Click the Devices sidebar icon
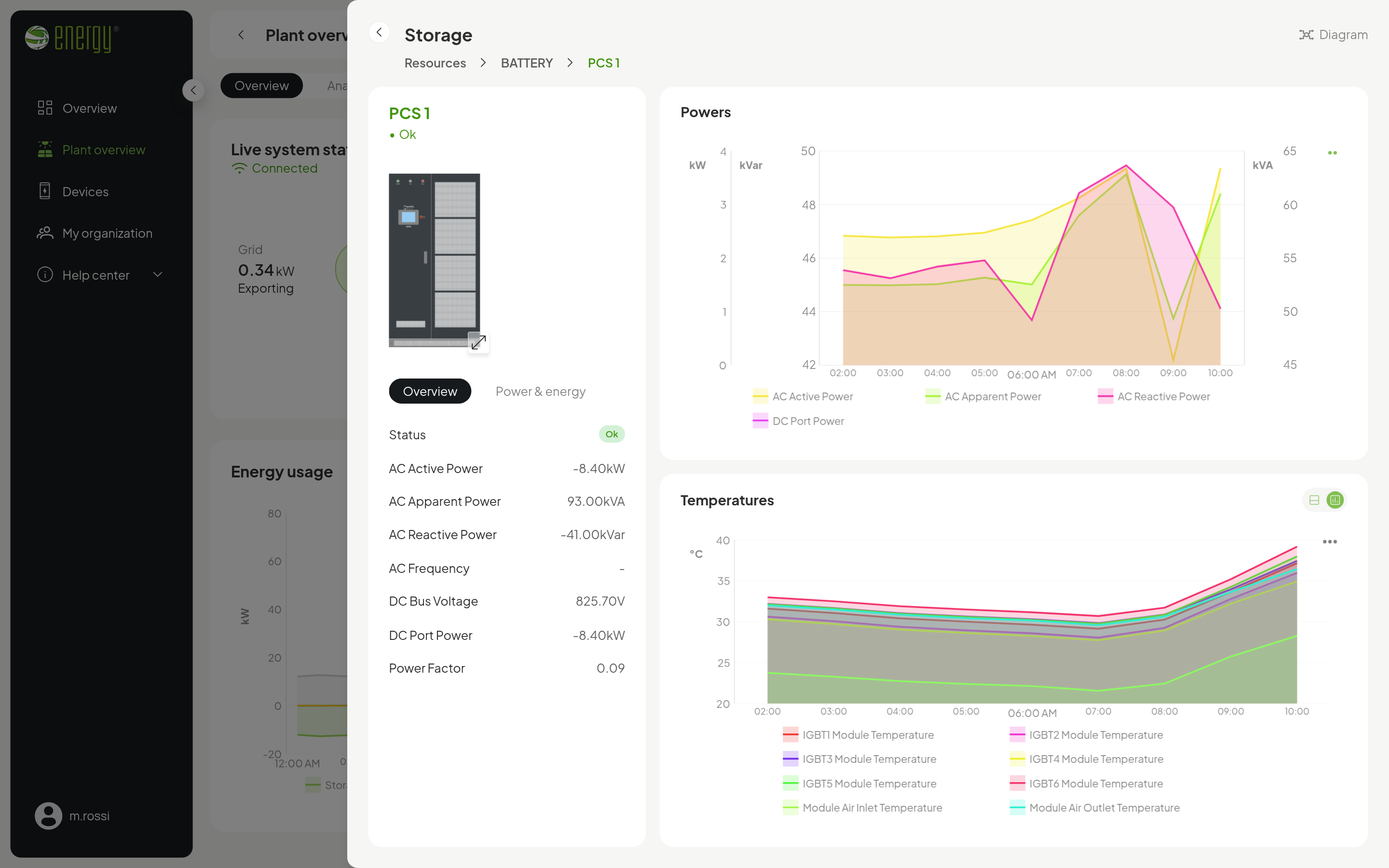 (x=45, y=191)
